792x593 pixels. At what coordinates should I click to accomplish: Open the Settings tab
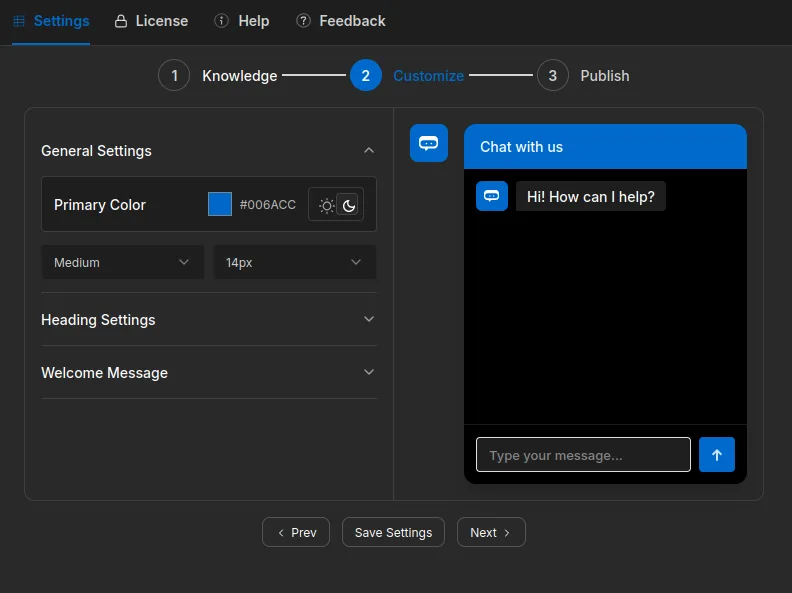(51, 21)
